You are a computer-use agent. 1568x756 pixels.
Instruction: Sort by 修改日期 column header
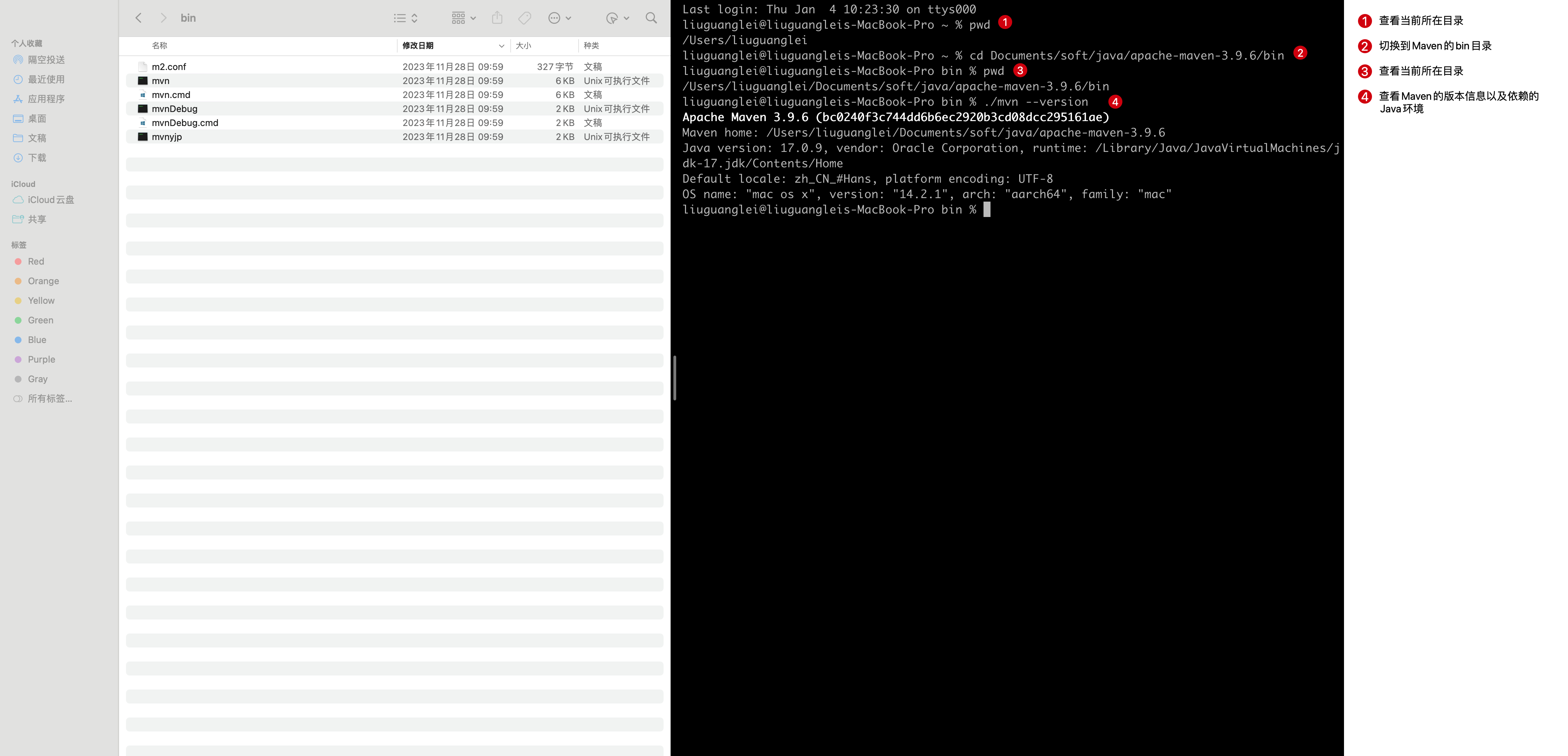click(x=418, y=45)
